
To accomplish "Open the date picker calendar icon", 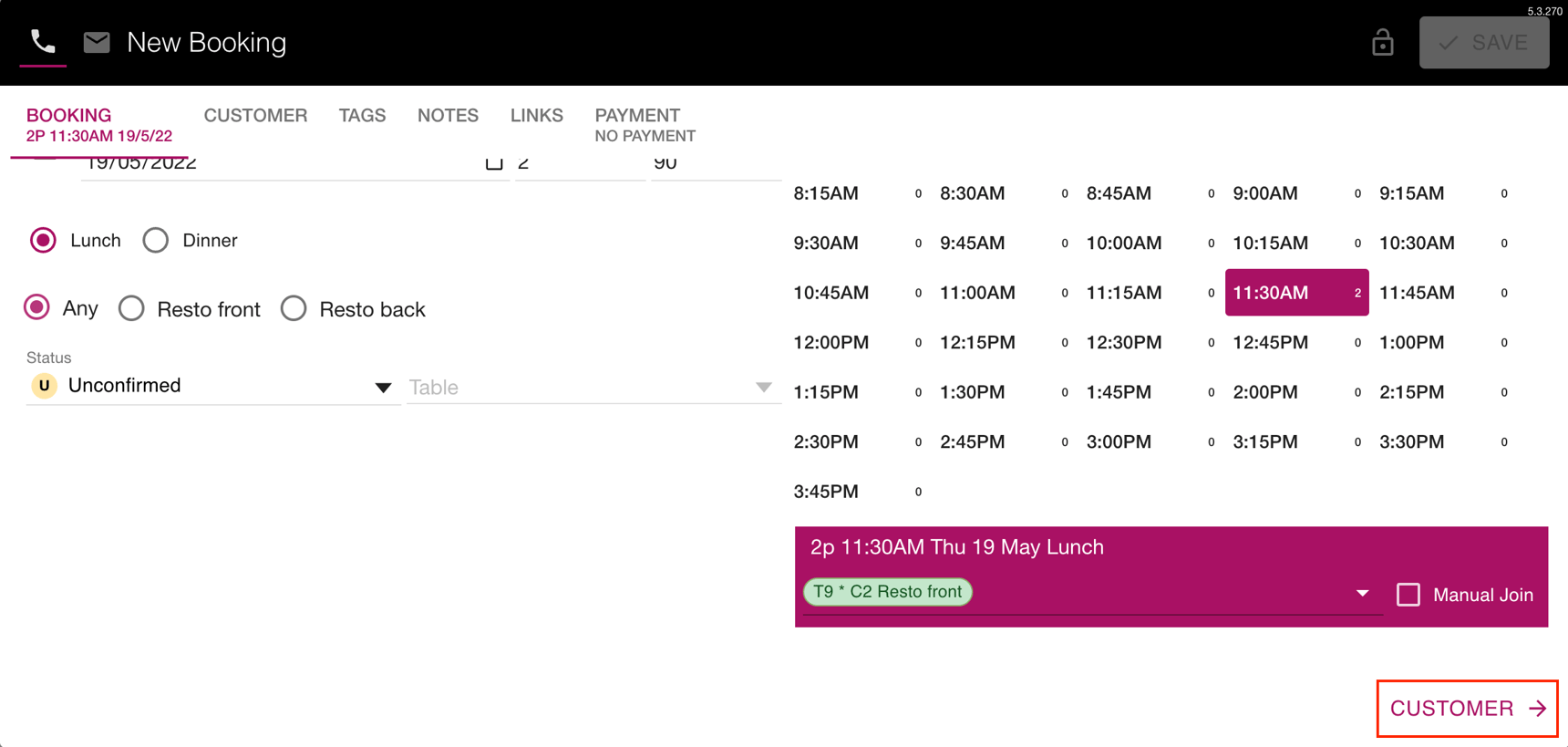I will [x=494, y=164].
